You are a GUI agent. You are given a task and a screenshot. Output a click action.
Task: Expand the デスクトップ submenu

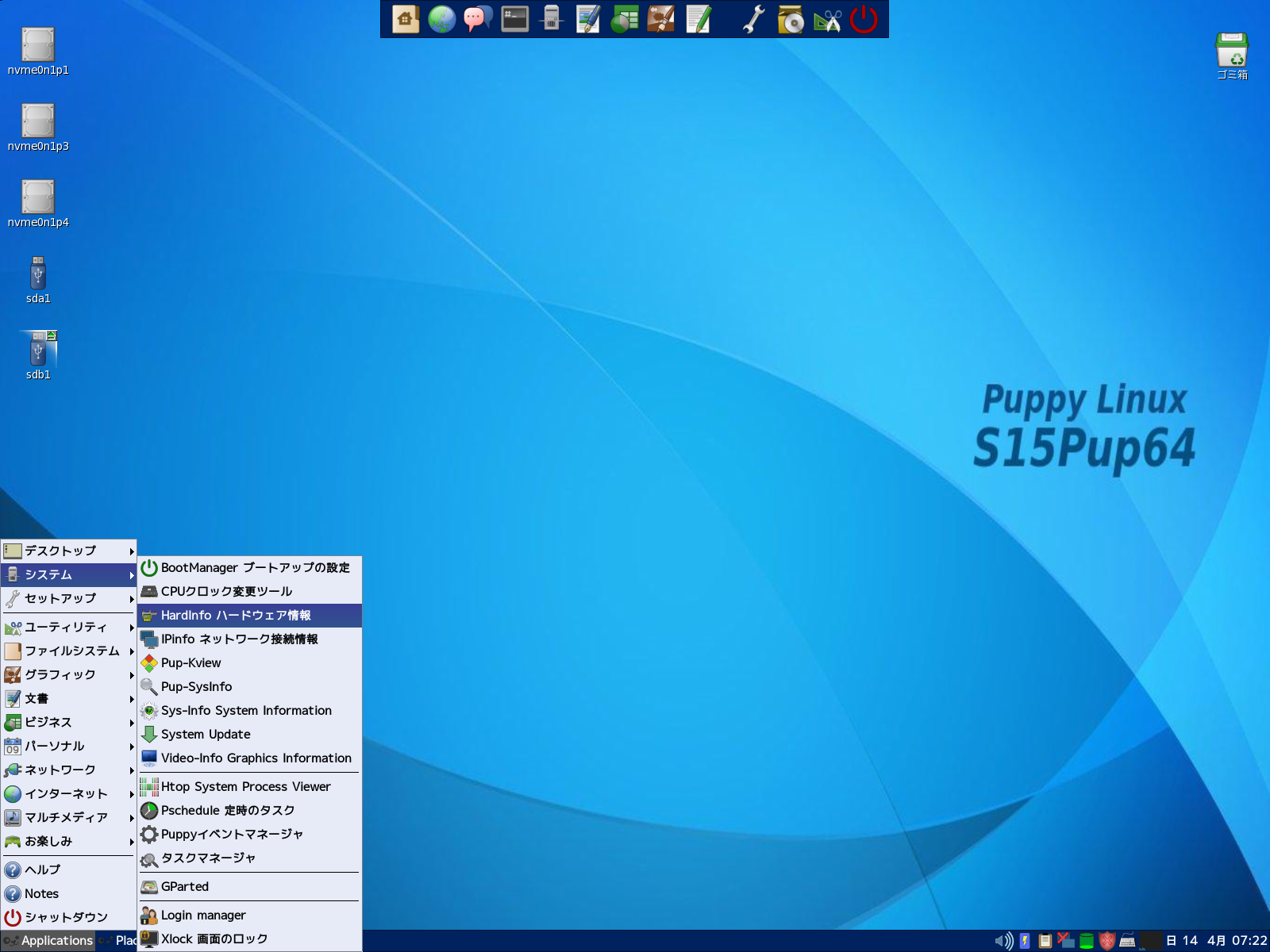pos(68,551)
